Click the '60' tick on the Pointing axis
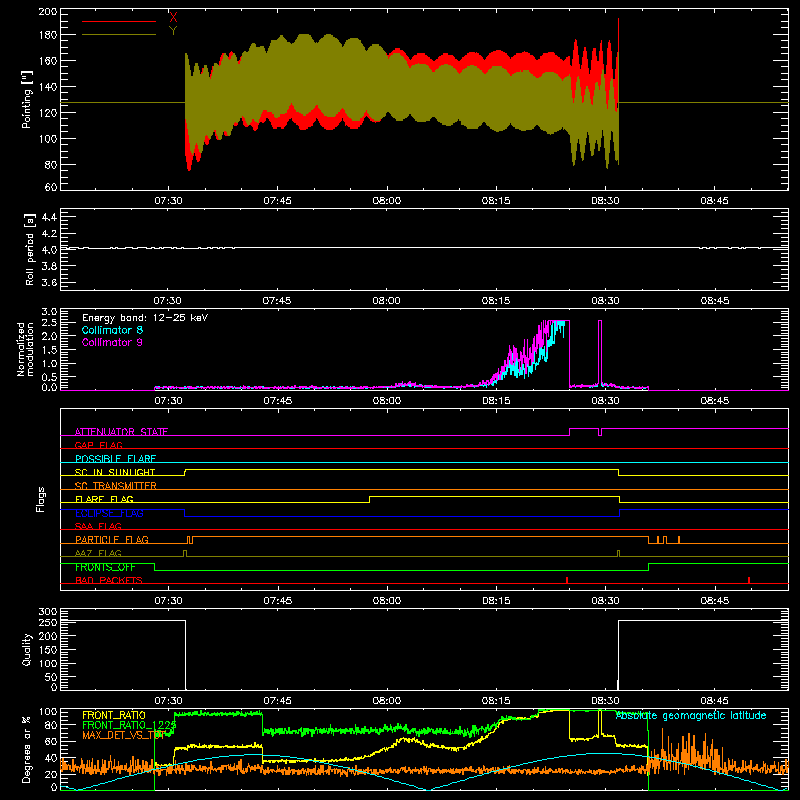Screen dimensions: 800x800 pyautogui.click(x=51, y=187)
